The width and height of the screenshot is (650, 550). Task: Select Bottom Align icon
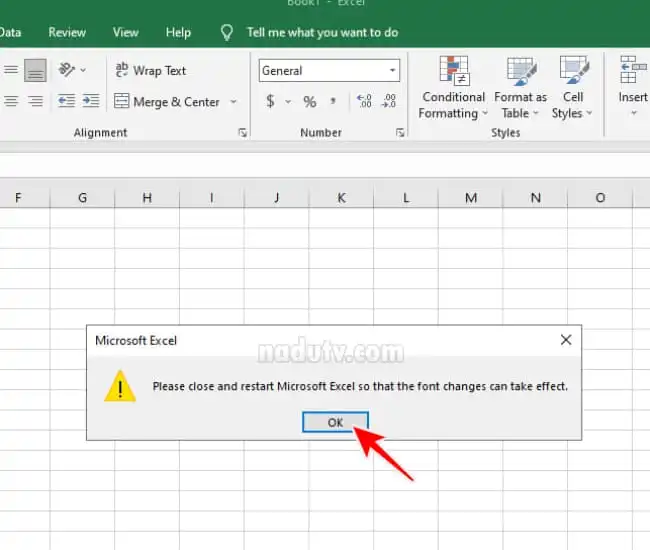point(35,70)
